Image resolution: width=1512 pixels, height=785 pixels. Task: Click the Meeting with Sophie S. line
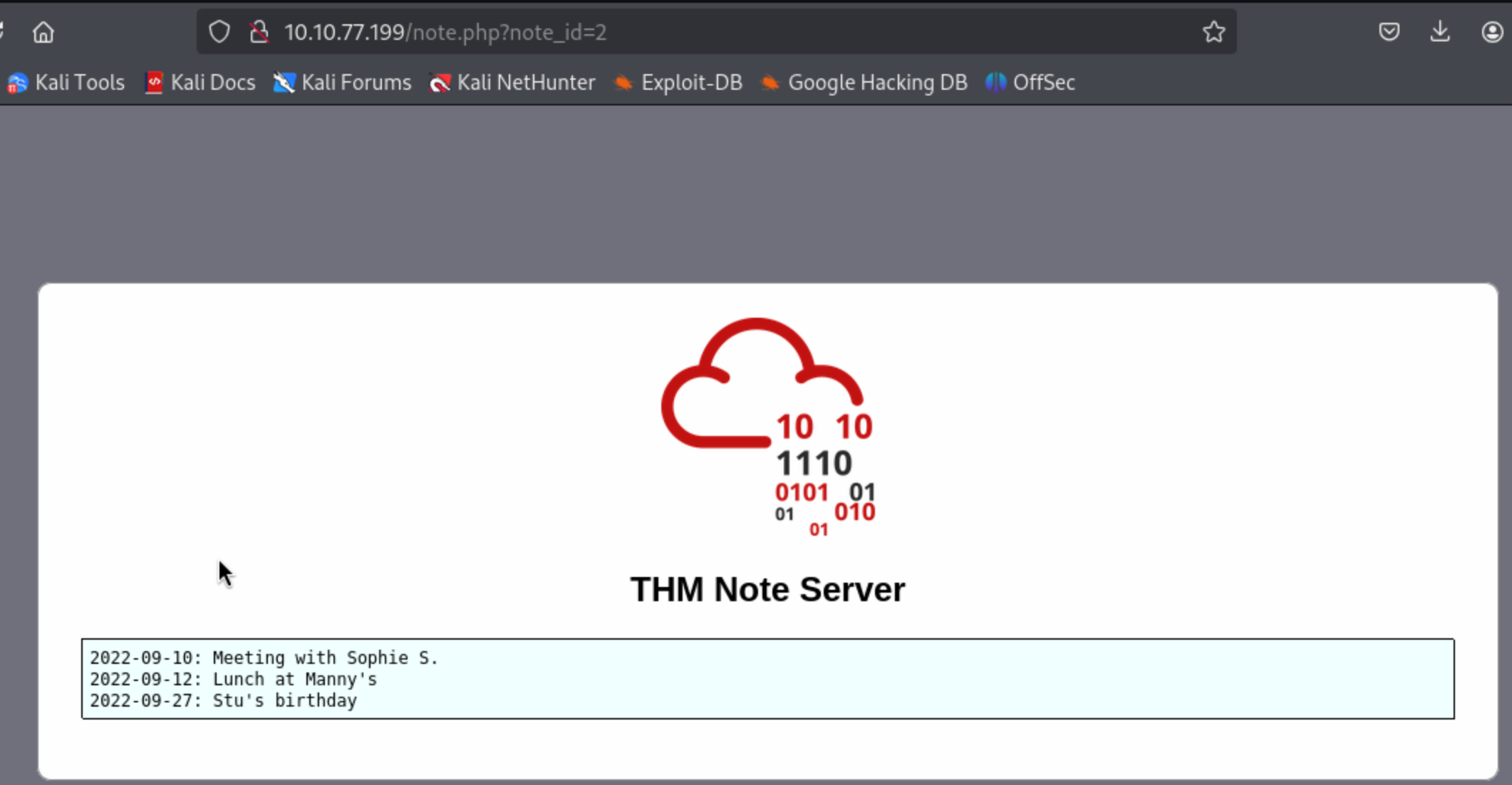pos(264,657)
